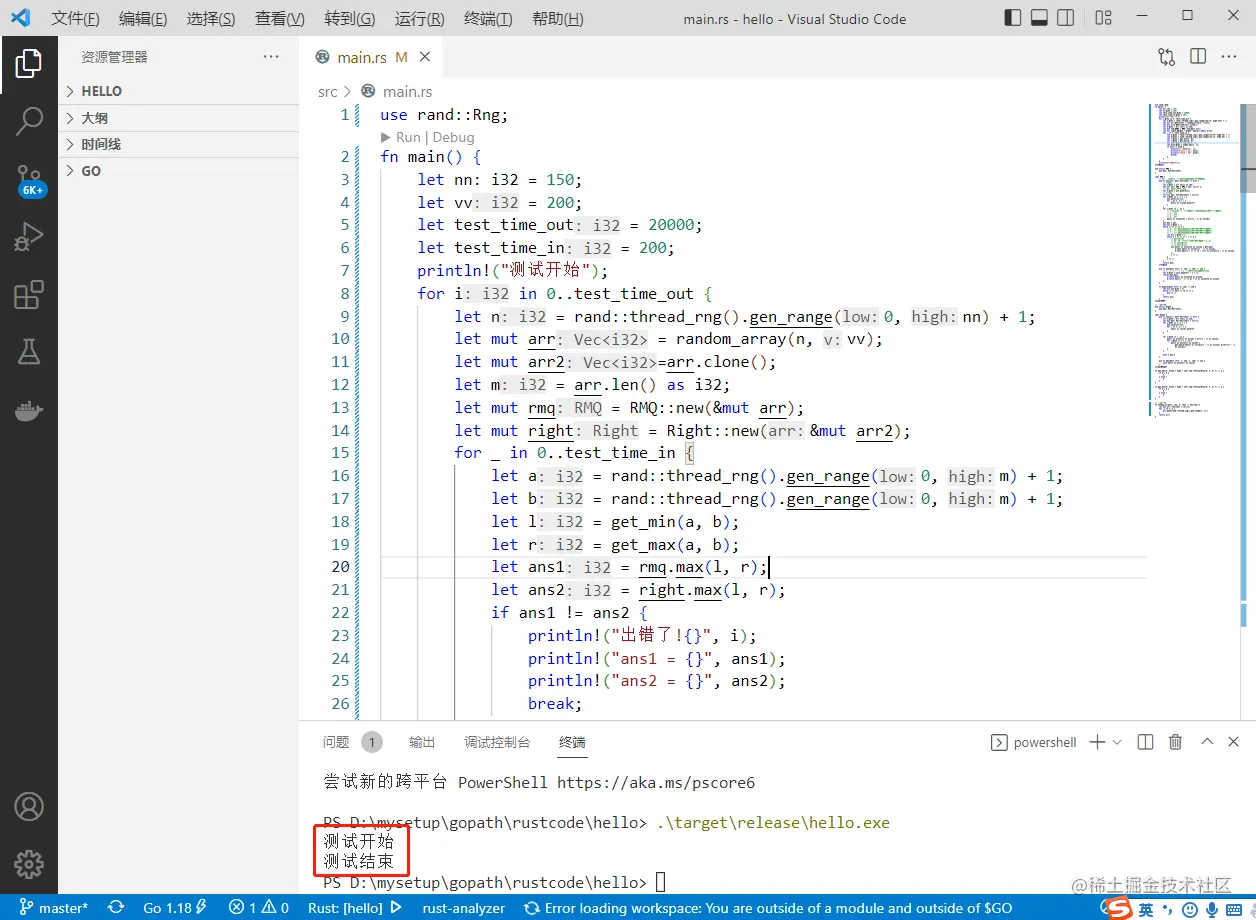
Task: Close the terminal panel
Action: click(1234, 742)
